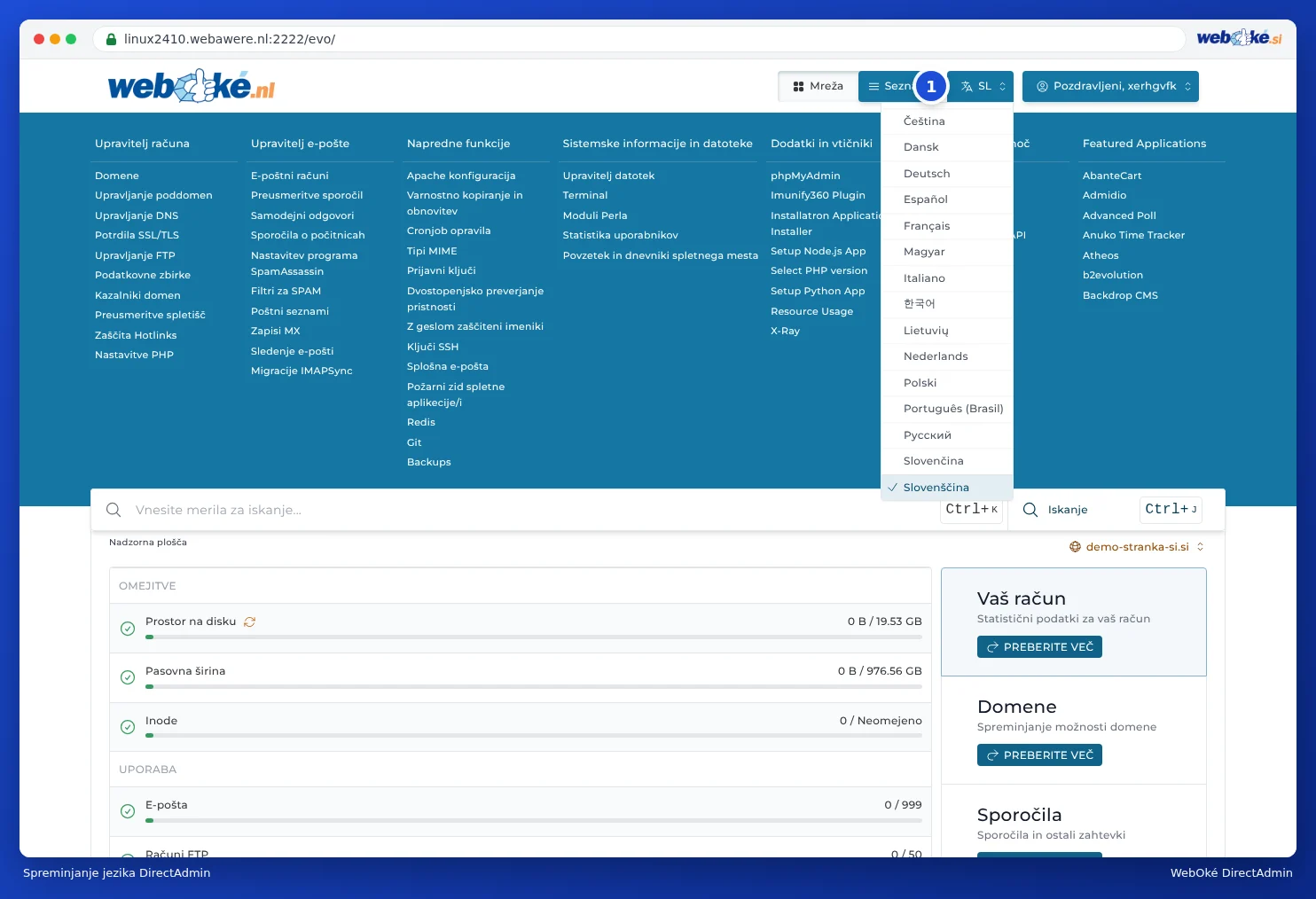Click the green check icon for Inode

tap(128, 727)
